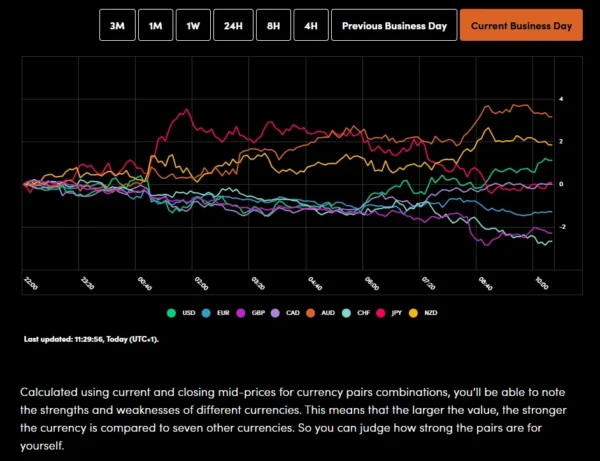Click the 22:00 x-axis time label
The image size is (600, 461).
click(29, 283)
